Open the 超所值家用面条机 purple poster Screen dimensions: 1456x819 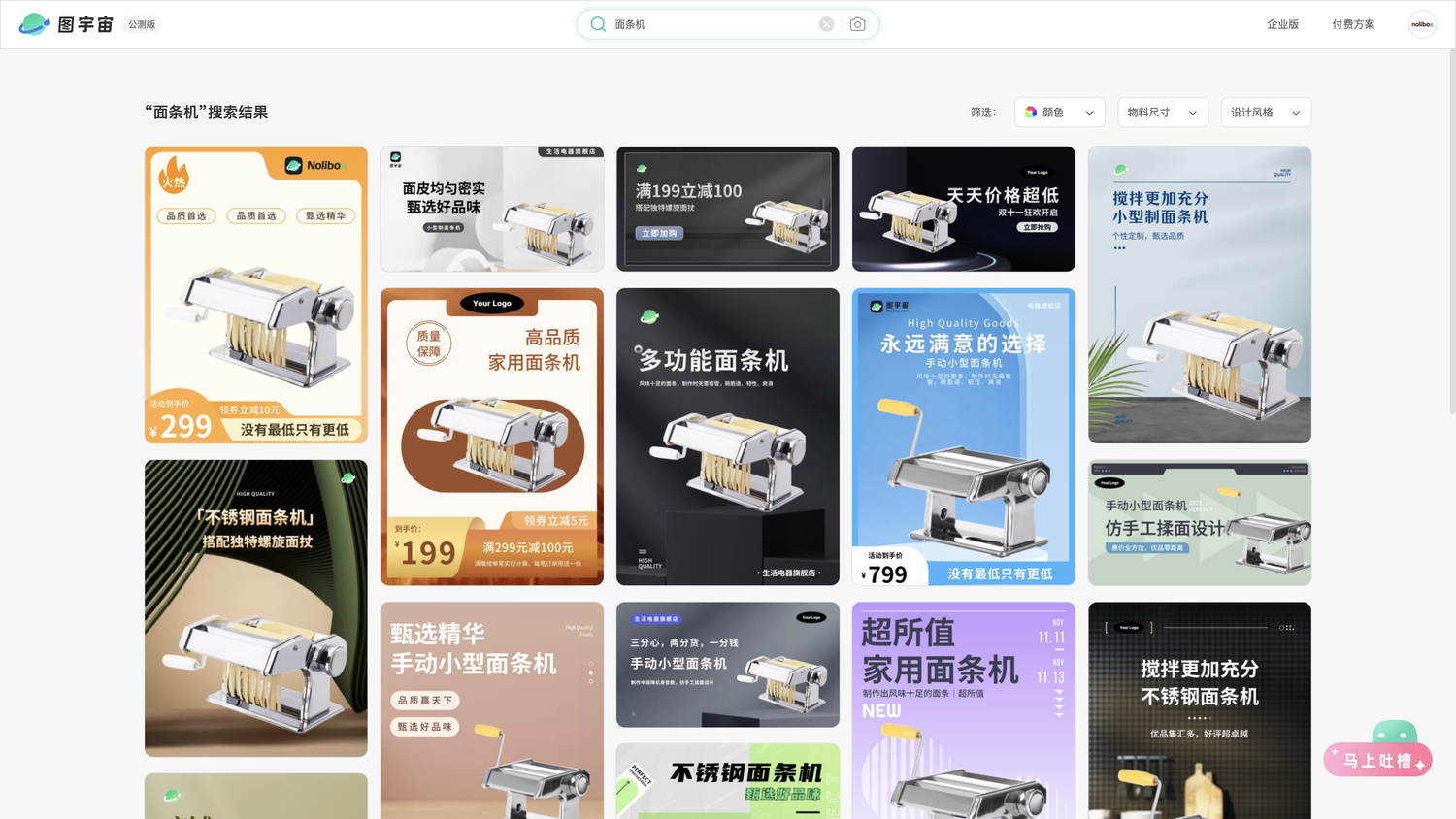point(964,710)
